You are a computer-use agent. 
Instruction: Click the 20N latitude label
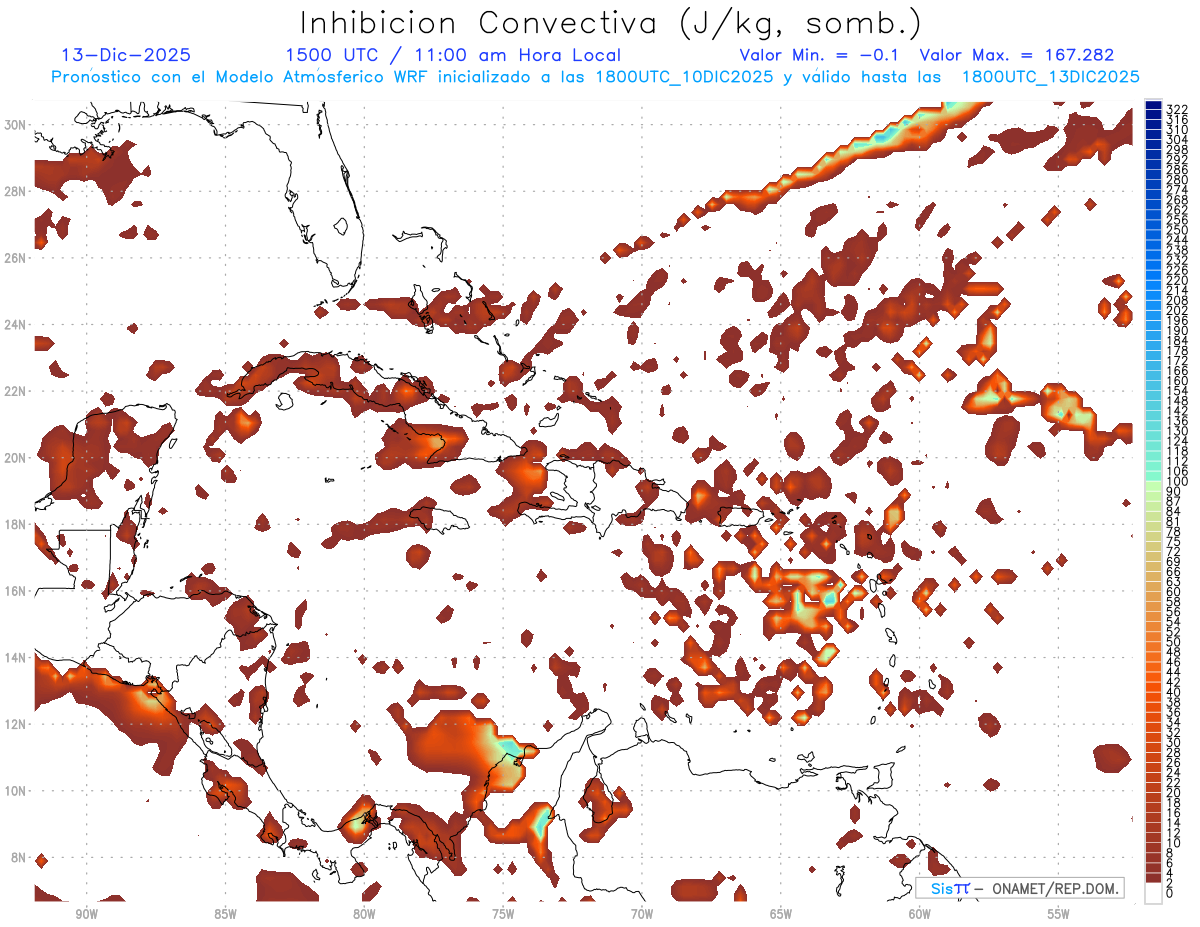[15, 458]
